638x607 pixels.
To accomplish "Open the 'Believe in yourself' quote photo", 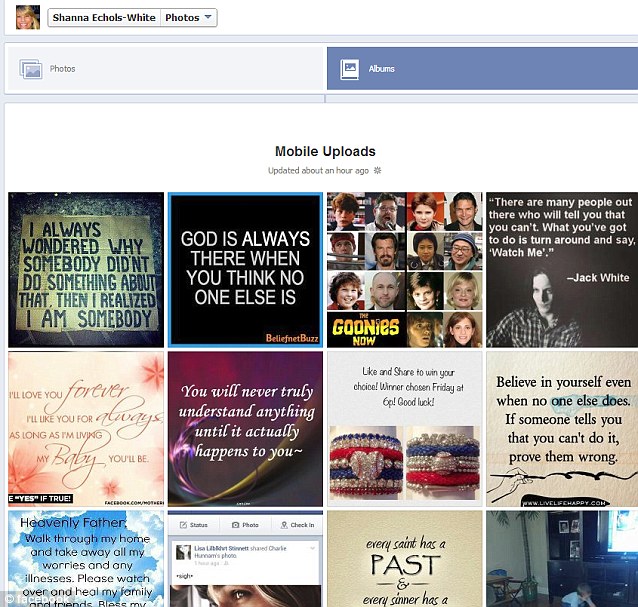I will coord(562,429).
